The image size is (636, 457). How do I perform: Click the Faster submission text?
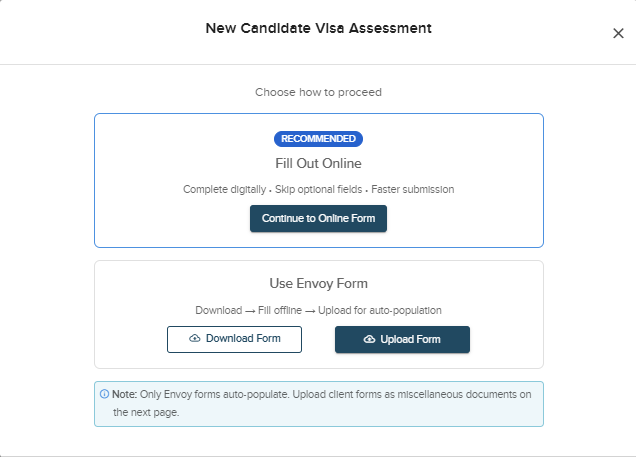(413, 189)
